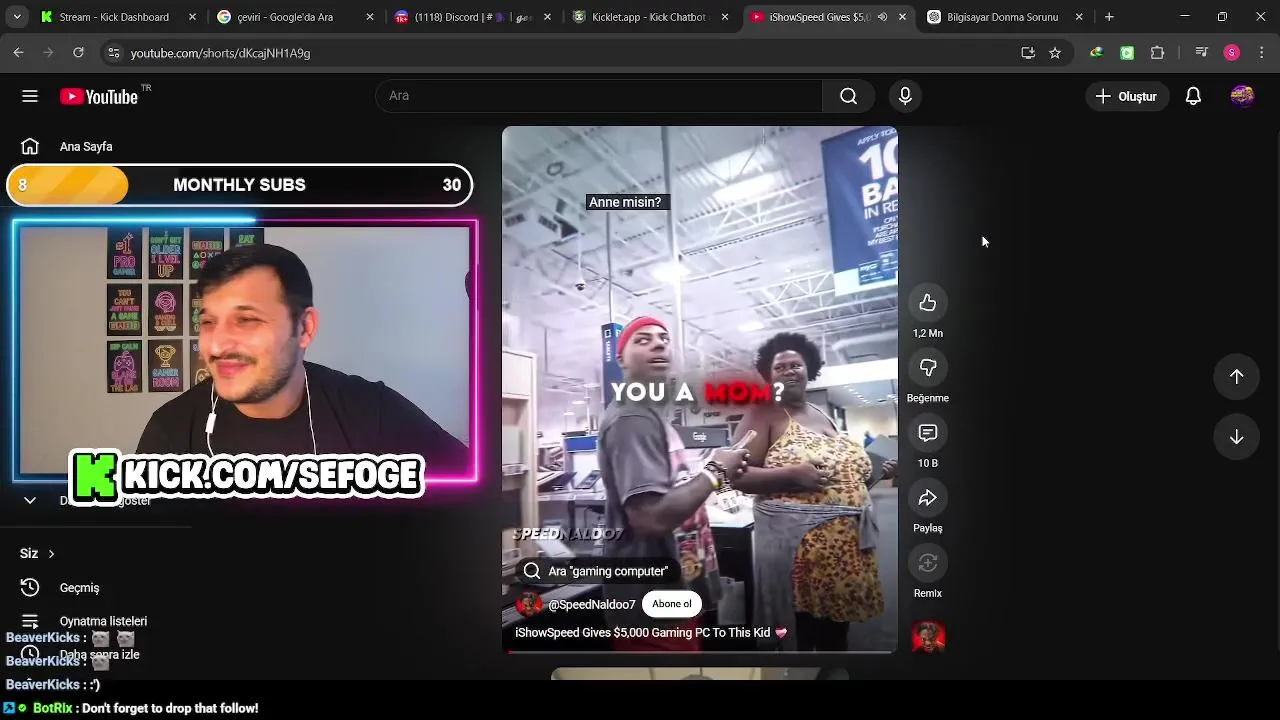The width and height of the screenshot is (1280, 720).
Task: Start voice search with the microphone
Action: [905, 96]
